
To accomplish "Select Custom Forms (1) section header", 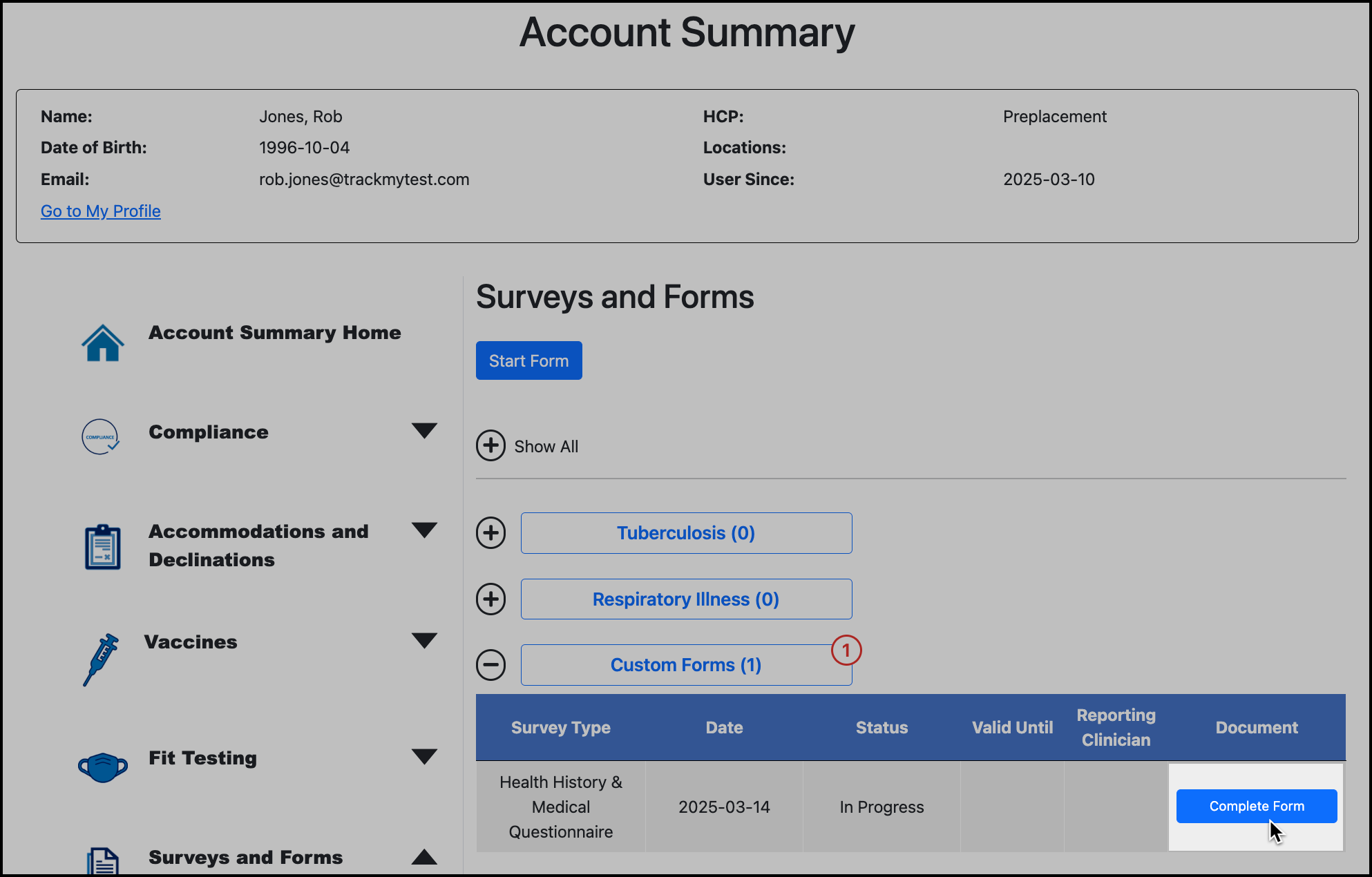I will point(685,664).
